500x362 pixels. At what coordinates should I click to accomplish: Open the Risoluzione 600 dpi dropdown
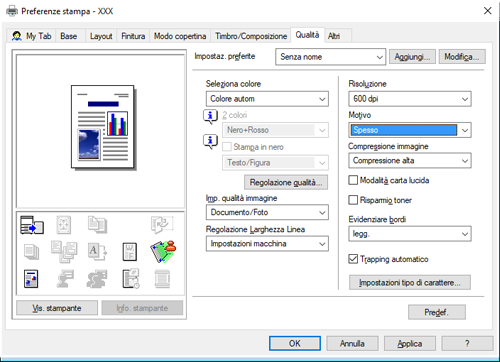click(410, 99)
